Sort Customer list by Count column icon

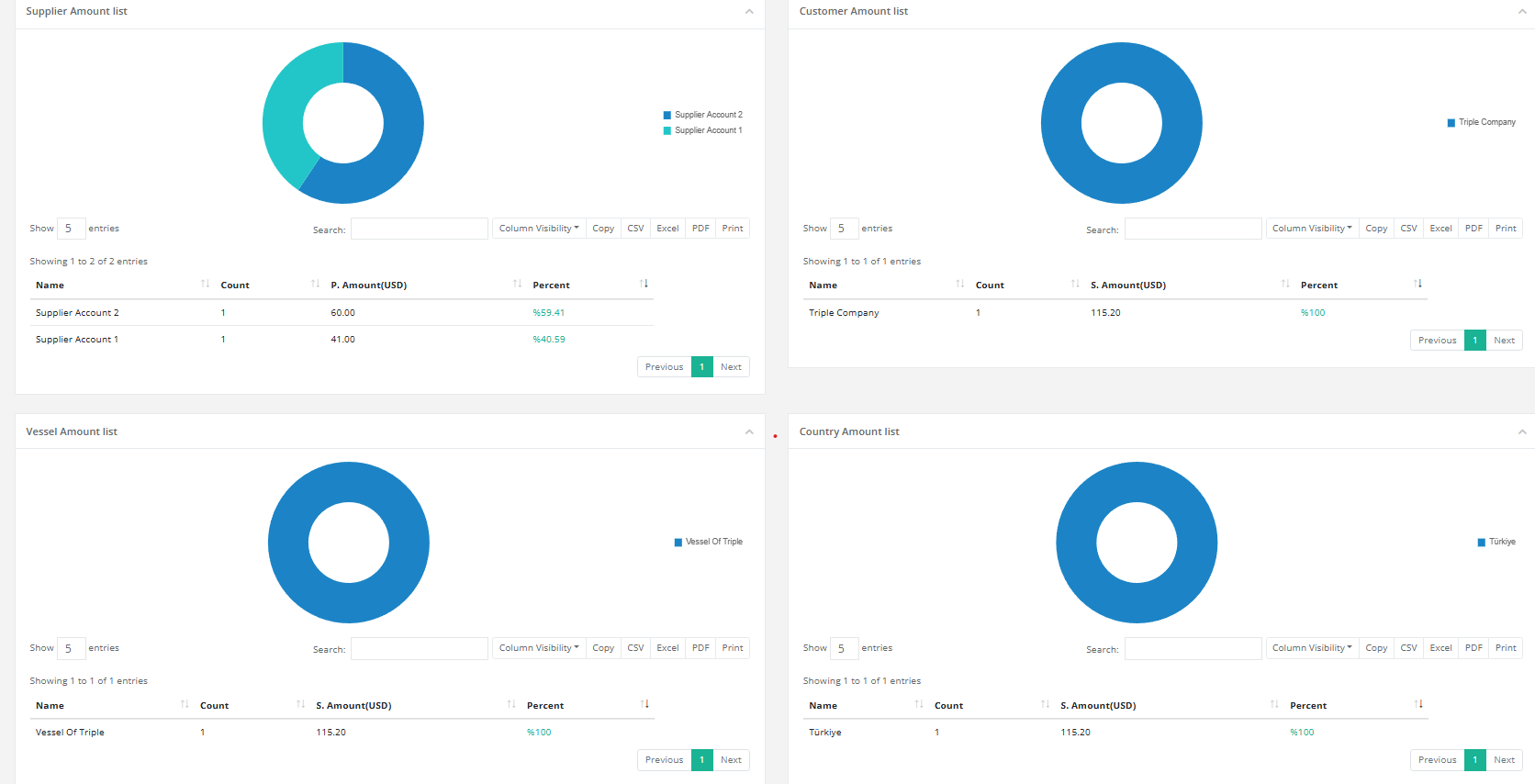tap(1075, 284)
